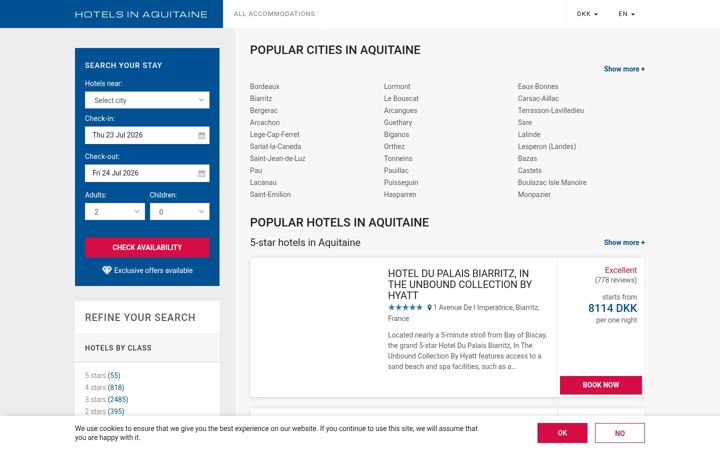
Task: Click the location pin beside 1 Avenue De l Imperatrice
Action: tap(429, 308)
